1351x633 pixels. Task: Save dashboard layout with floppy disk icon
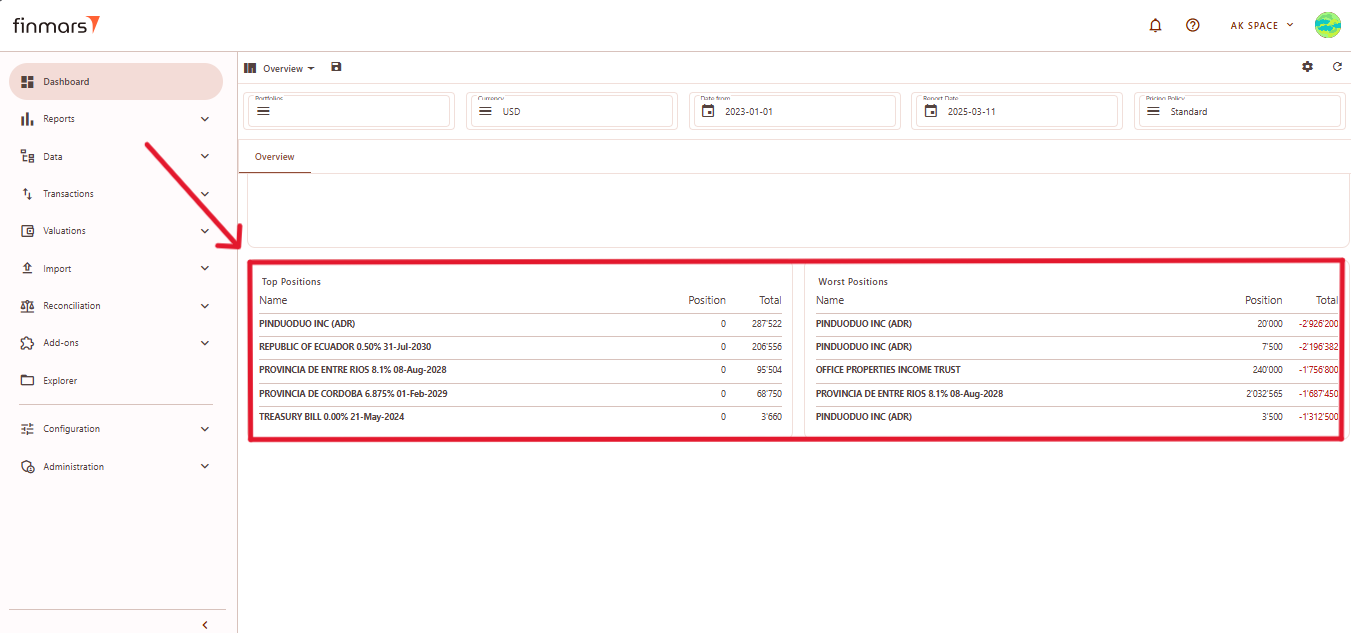336,67
